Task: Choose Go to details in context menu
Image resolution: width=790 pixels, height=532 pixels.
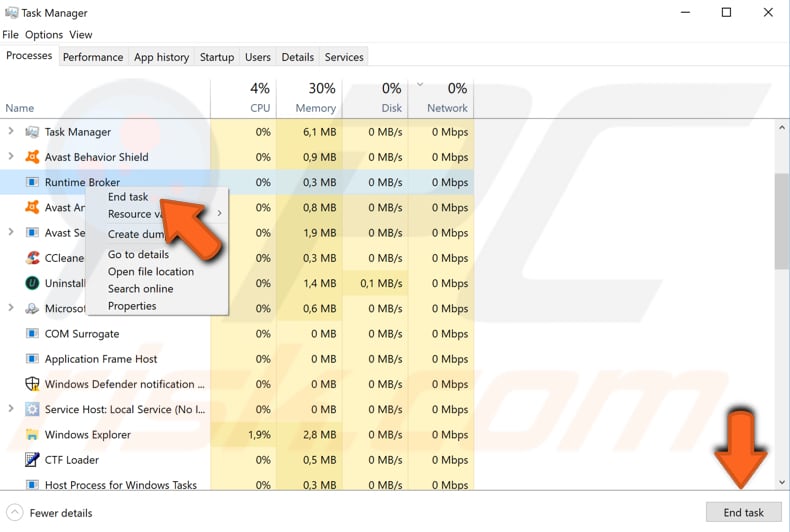Action: pyautogui.click(x=138, y=254)
